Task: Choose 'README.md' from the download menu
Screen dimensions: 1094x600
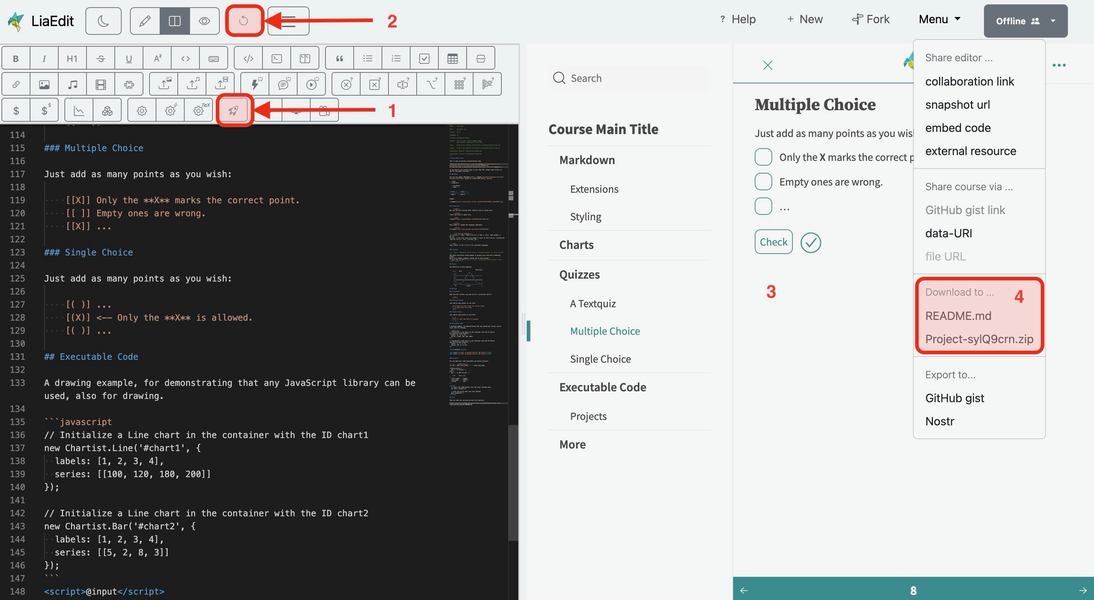Action: click(956, 315)
